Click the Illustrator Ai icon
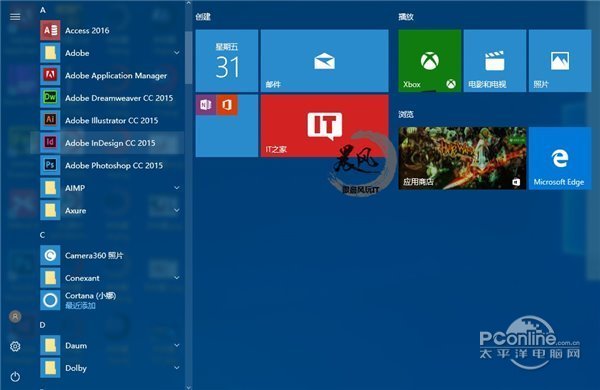600x390 pixels. 50,120
